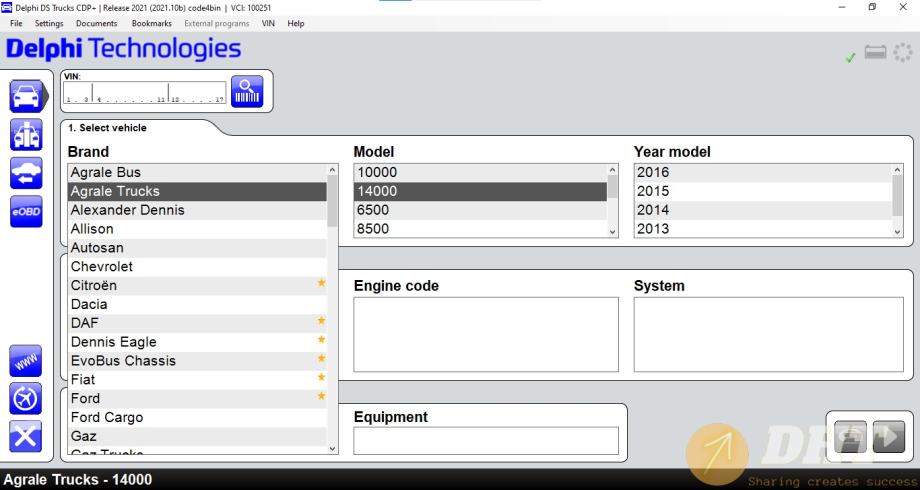The width and height of the screenshot is (920, 490).
Task: Click the star icon next to Ford
Action: 322,396
